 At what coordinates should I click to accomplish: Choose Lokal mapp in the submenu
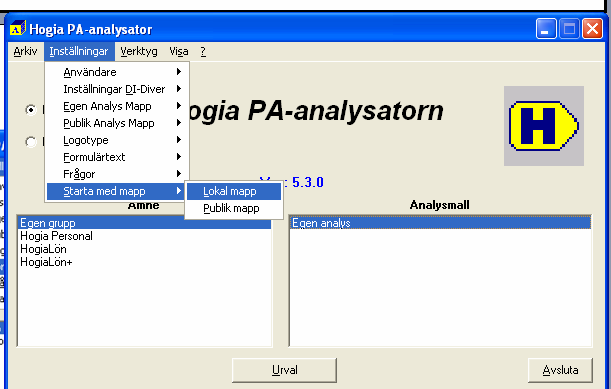234,191
